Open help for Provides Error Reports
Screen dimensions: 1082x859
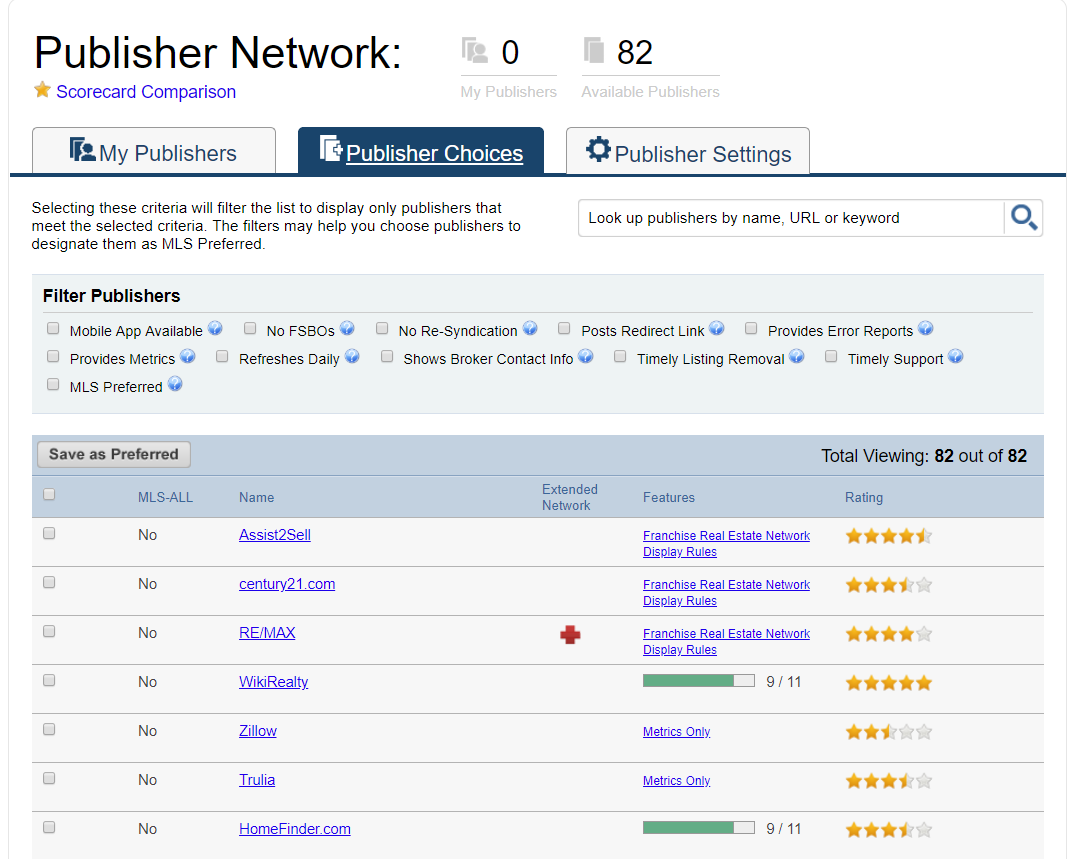925,328
